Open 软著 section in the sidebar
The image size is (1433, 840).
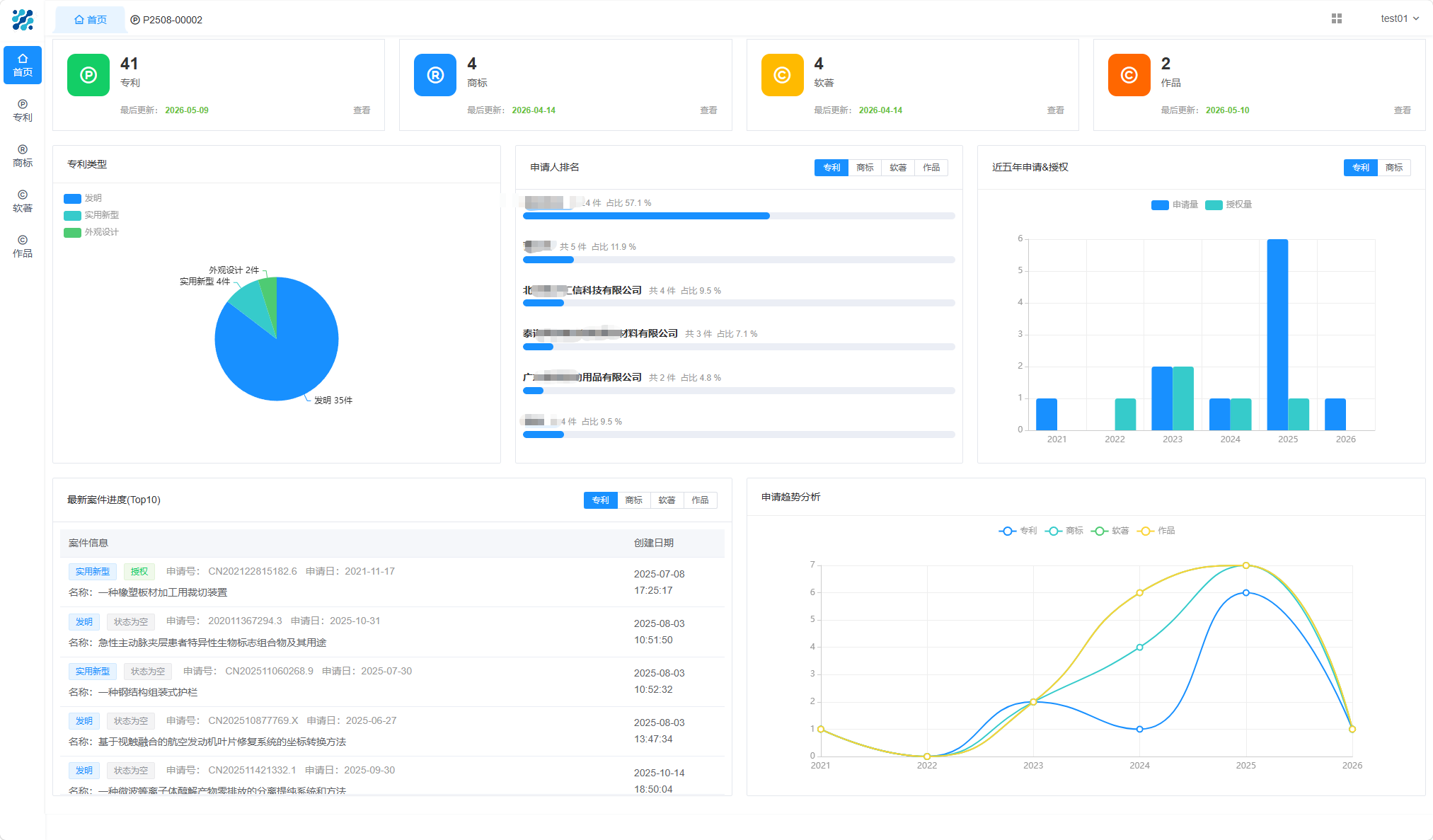click(x=23, y=201)
